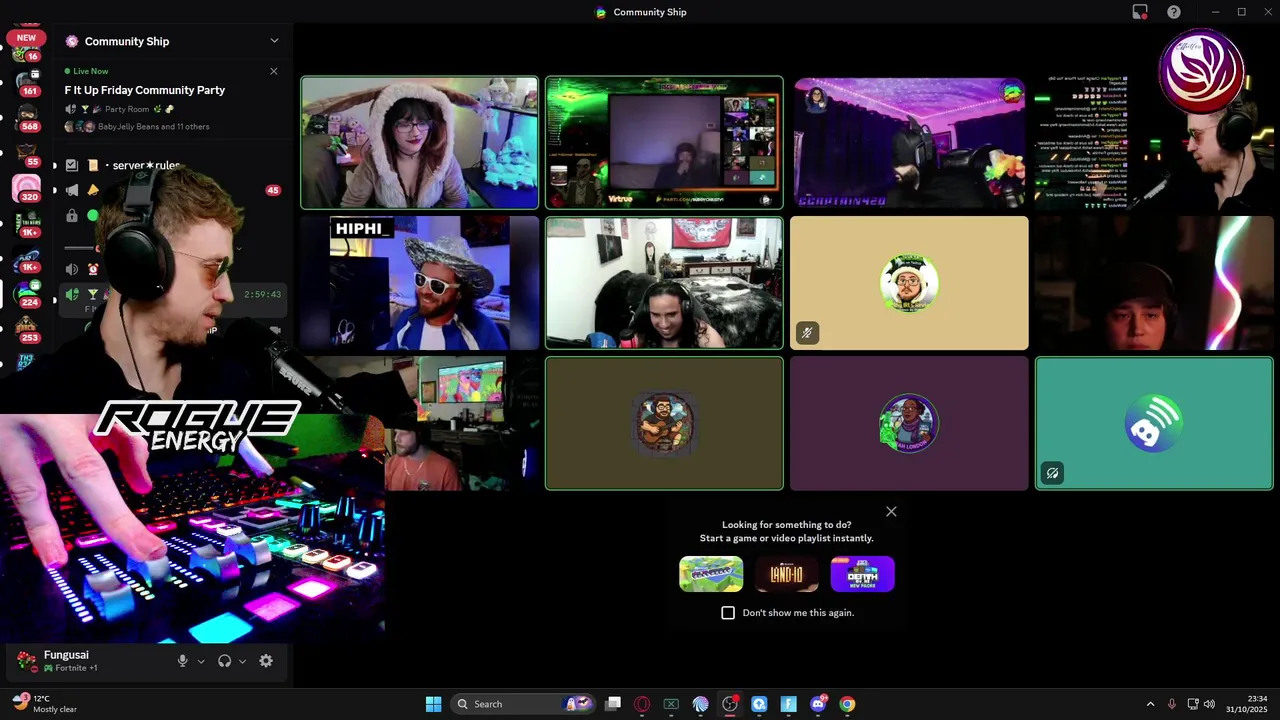Select the teal Discord-logo participant tile

pos(1154,423)
